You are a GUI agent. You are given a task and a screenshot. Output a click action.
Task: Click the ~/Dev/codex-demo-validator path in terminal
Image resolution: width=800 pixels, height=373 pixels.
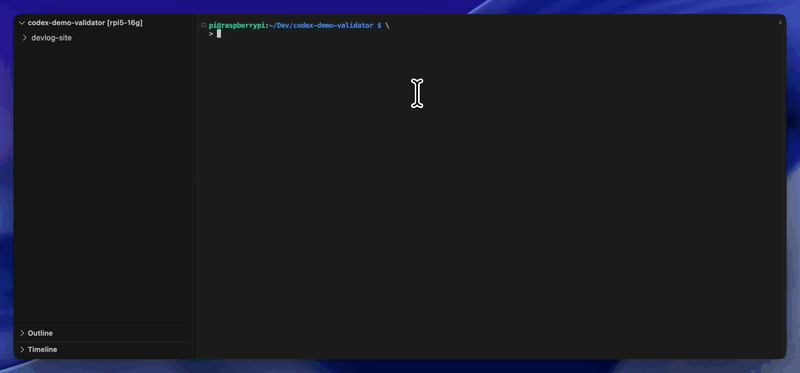pyautogui.click(x=321, y=26)
